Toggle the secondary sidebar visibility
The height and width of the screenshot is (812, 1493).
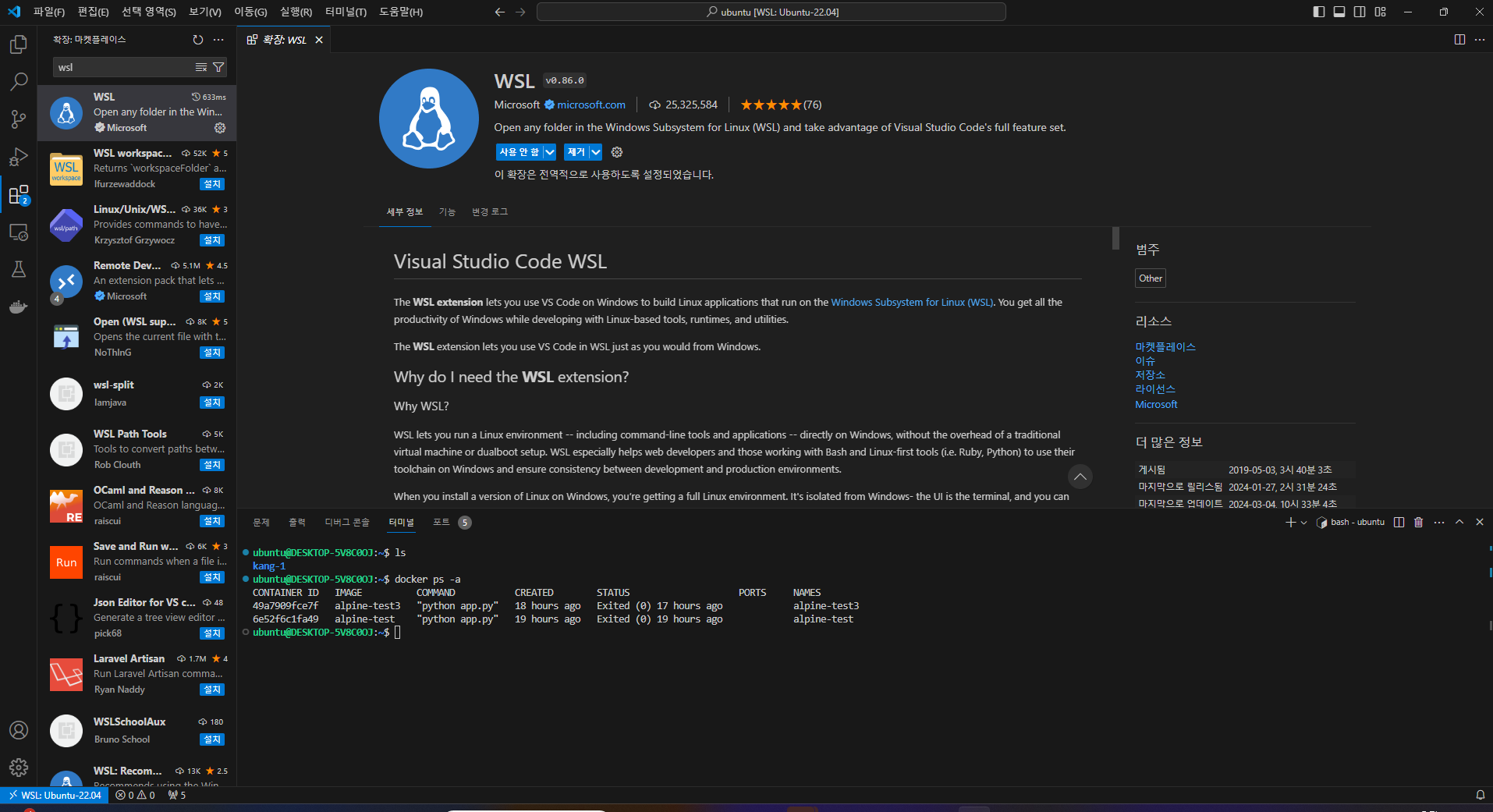pos(1360,12)
